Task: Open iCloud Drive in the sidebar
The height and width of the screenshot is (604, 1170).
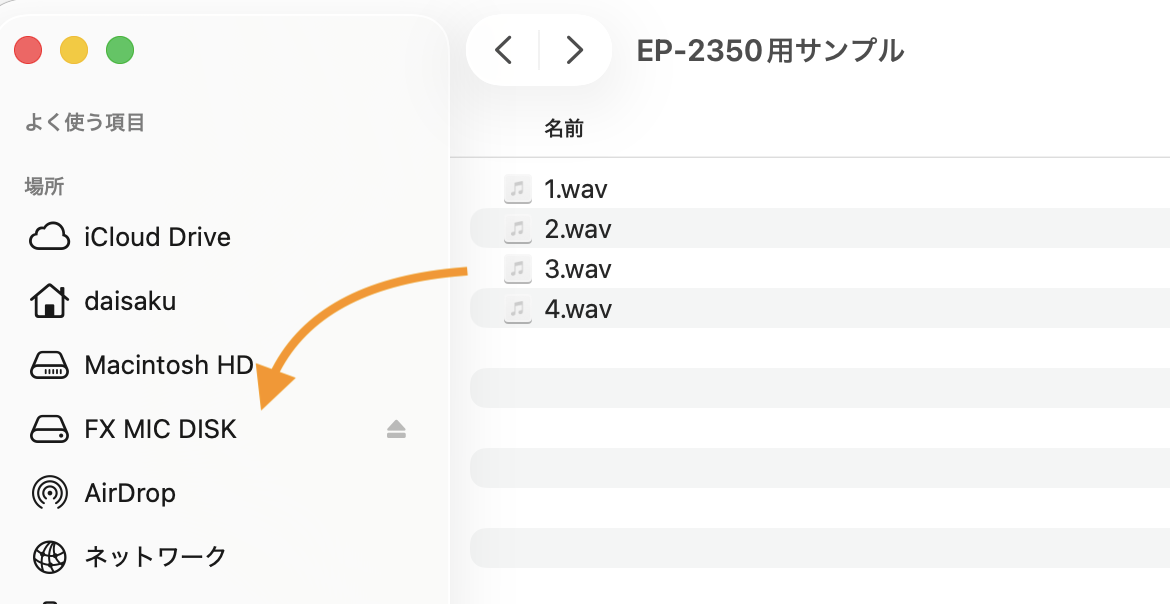Action: pos(157,237)
